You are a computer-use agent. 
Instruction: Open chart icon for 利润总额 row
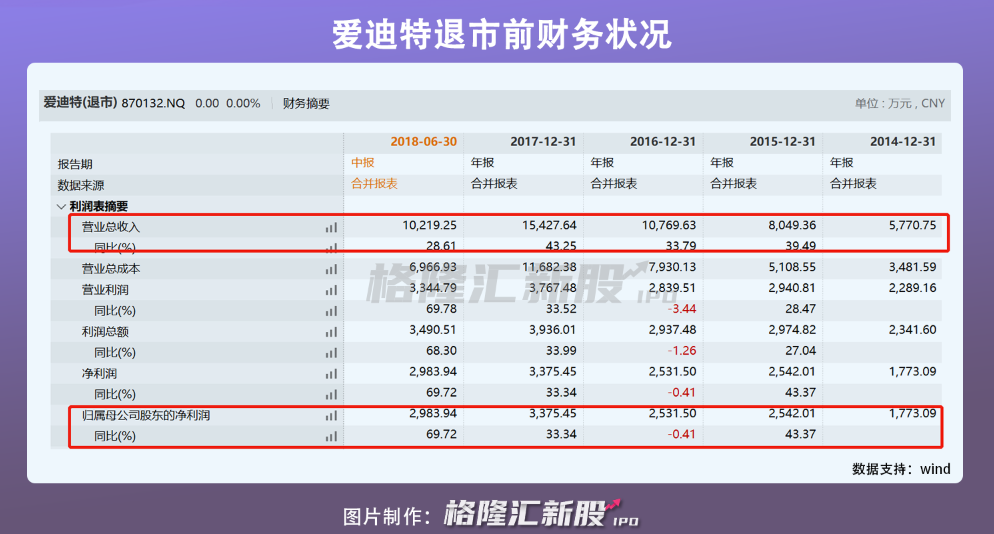[x=332, y=332]
